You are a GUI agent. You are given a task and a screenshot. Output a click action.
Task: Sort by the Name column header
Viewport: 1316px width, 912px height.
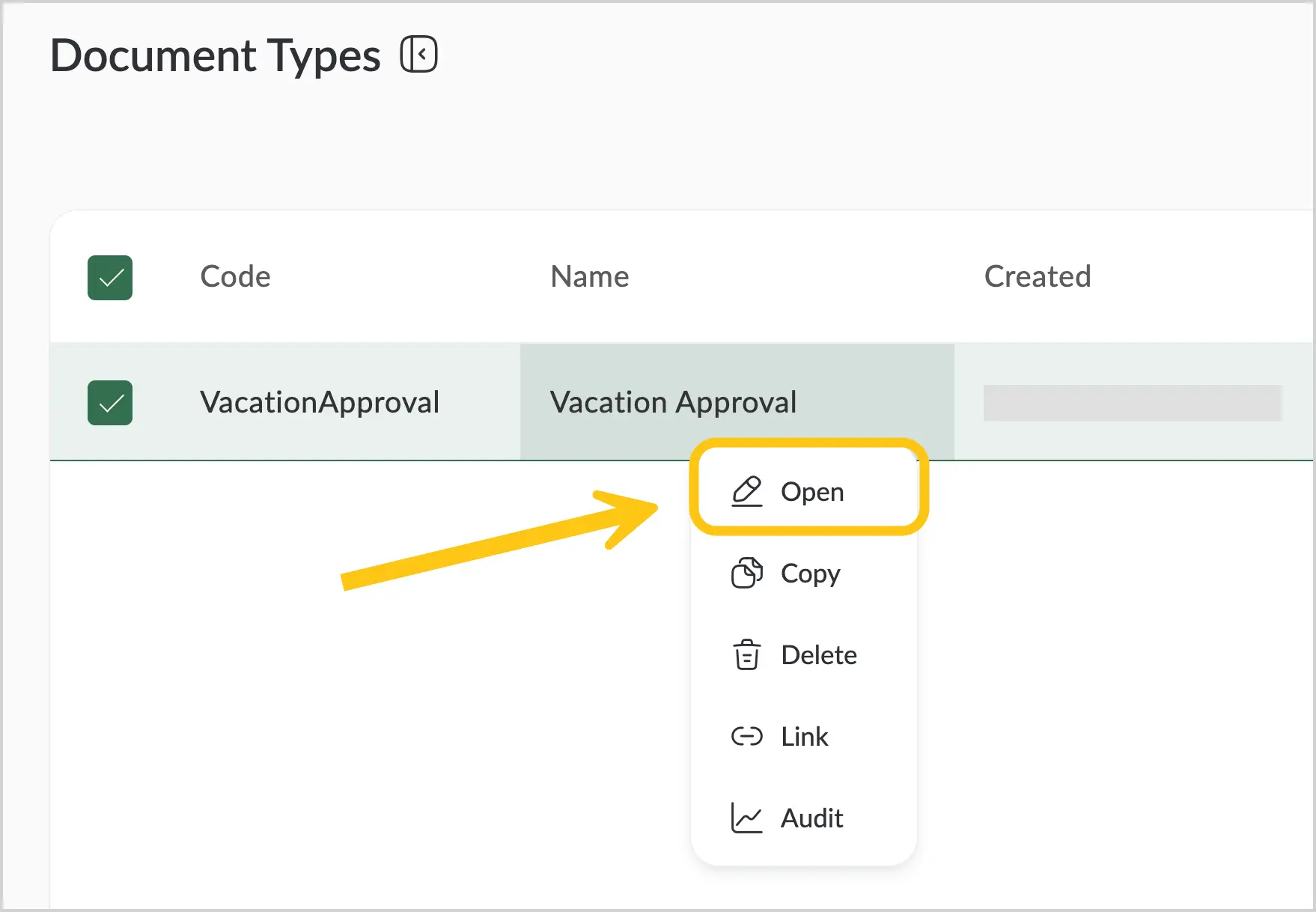click(x=590, y=277)
